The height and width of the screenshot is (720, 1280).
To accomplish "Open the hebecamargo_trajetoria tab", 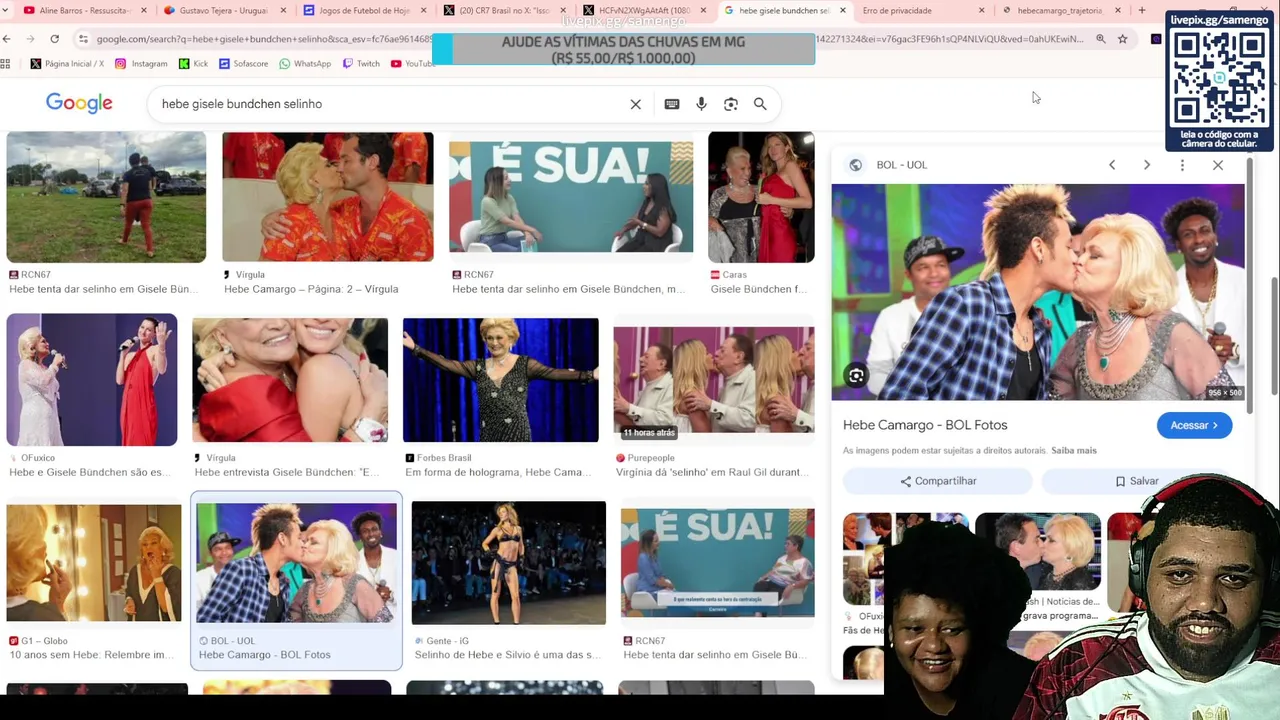I will (x=1059, y=10).
